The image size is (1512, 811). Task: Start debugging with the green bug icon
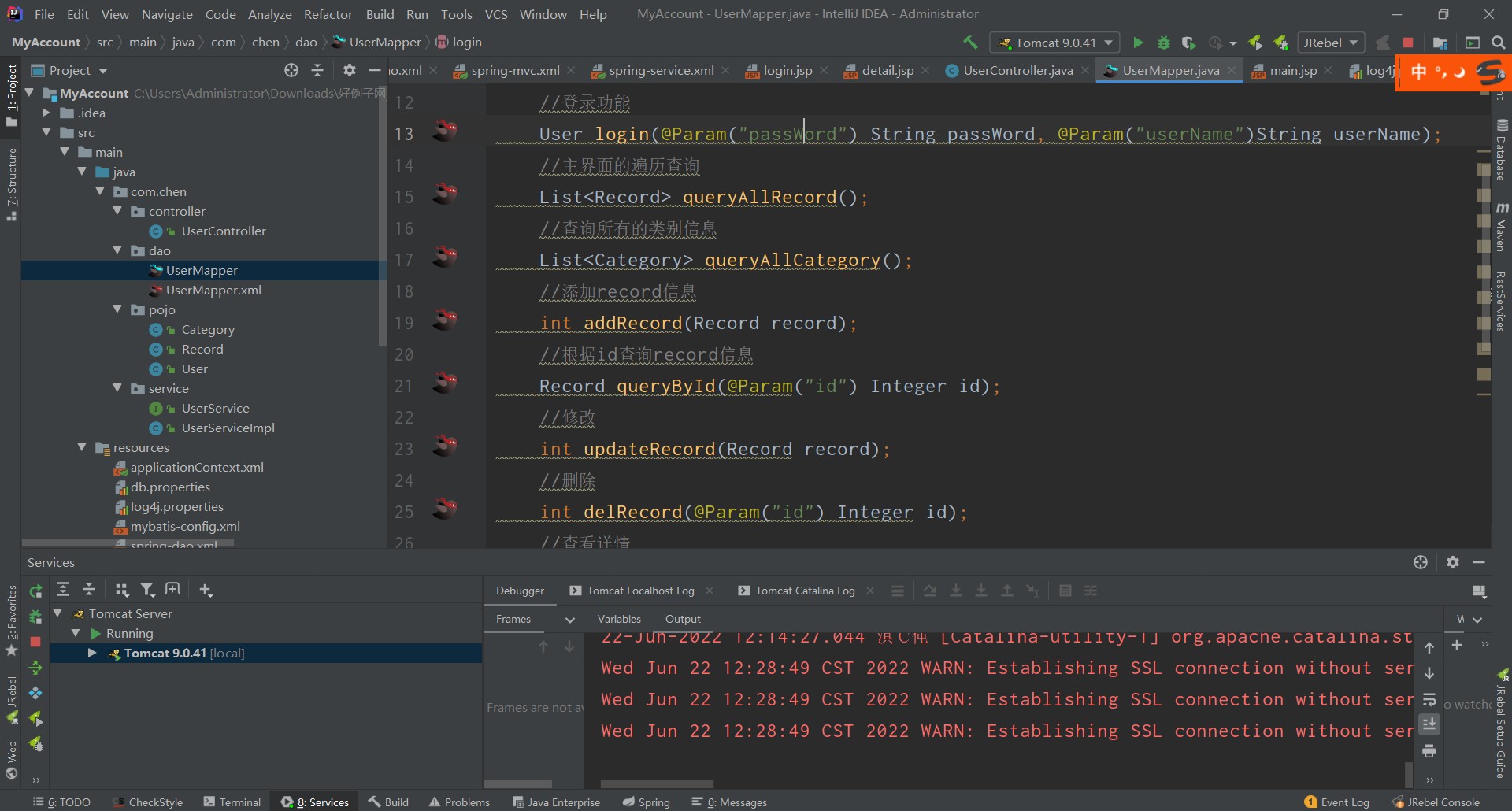[1163, 43]
